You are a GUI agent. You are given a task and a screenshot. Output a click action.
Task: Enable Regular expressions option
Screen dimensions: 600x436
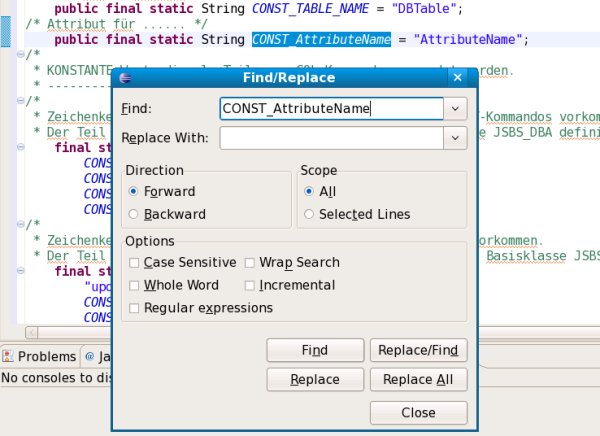click(134, 308)
